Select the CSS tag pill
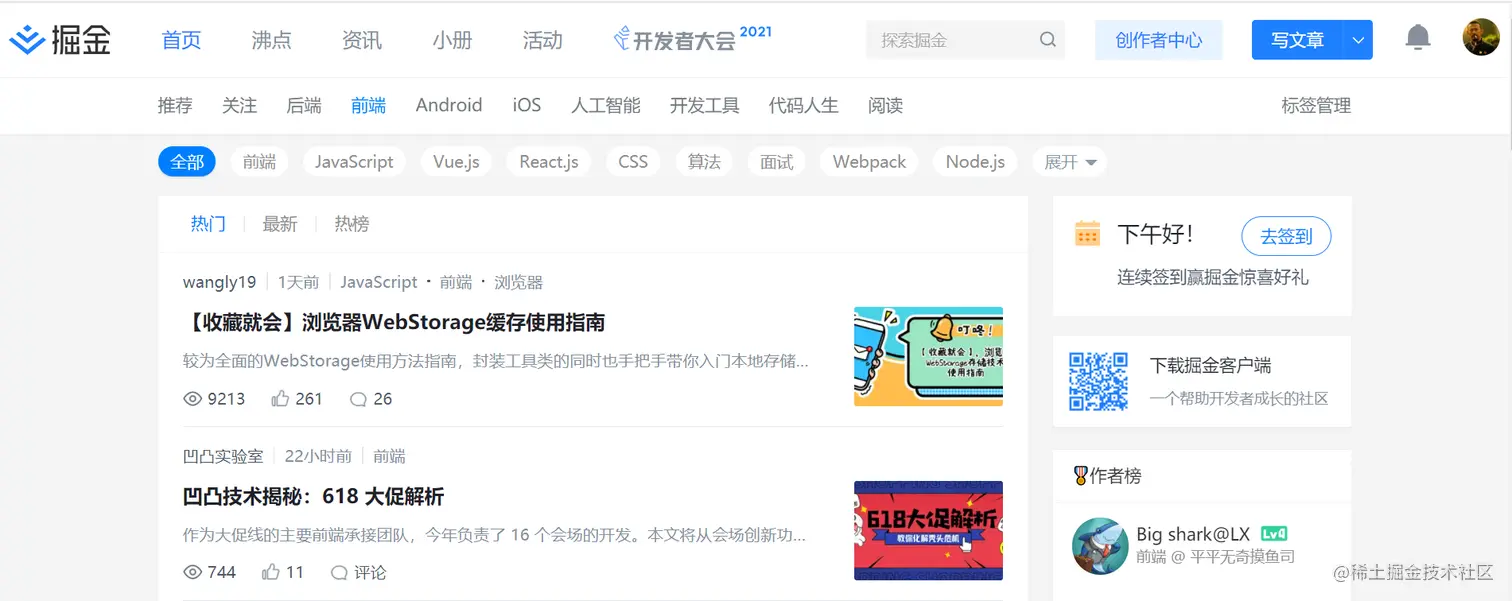Screen dimensions: 1512x601 click(x=633, y=162)
